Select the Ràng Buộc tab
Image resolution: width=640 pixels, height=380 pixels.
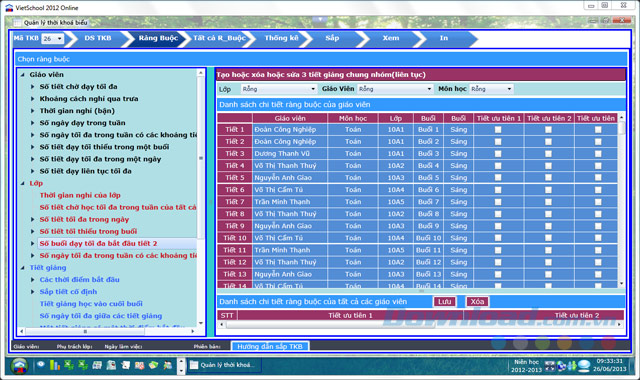point(158,38)
